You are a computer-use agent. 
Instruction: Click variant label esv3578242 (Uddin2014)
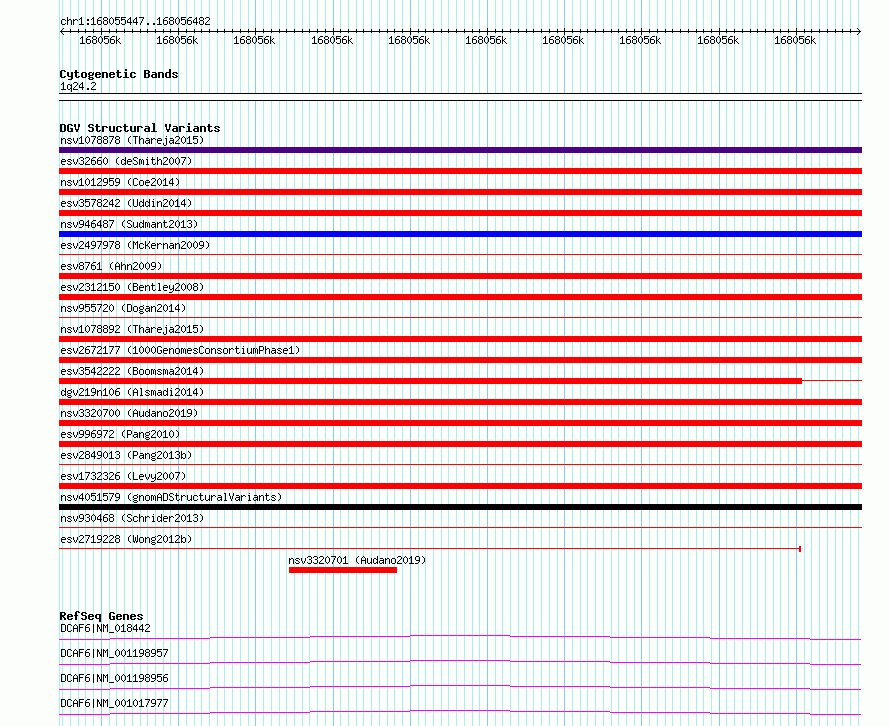pos(126,203)
